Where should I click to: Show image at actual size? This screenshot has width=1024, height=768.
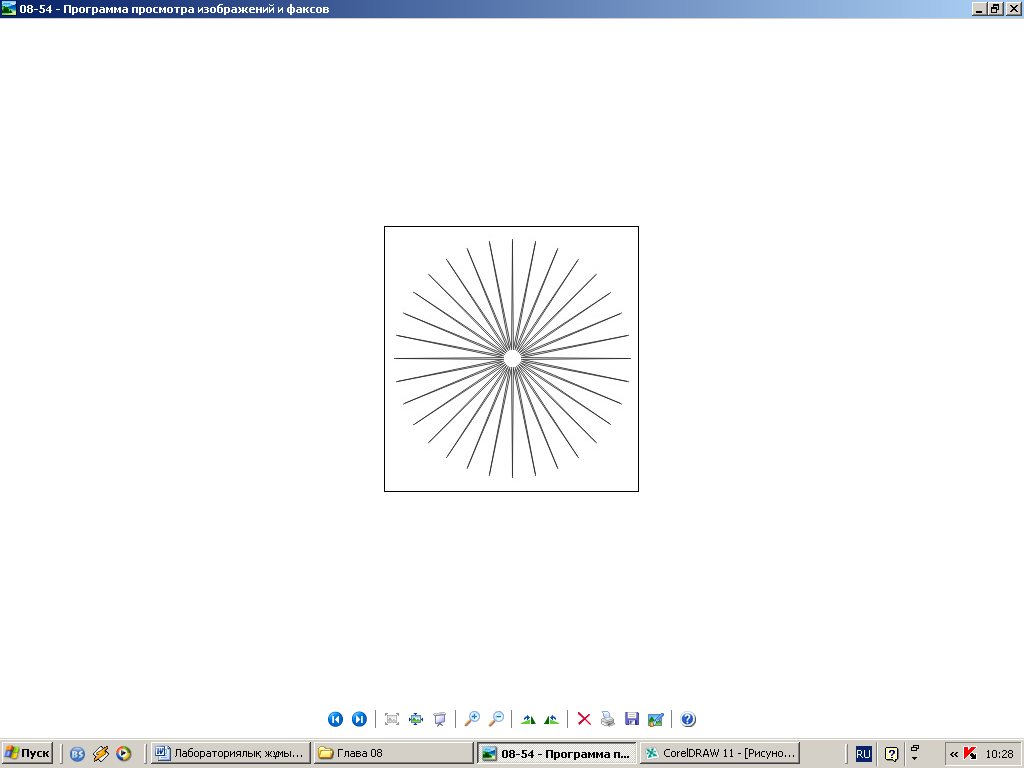416,719
